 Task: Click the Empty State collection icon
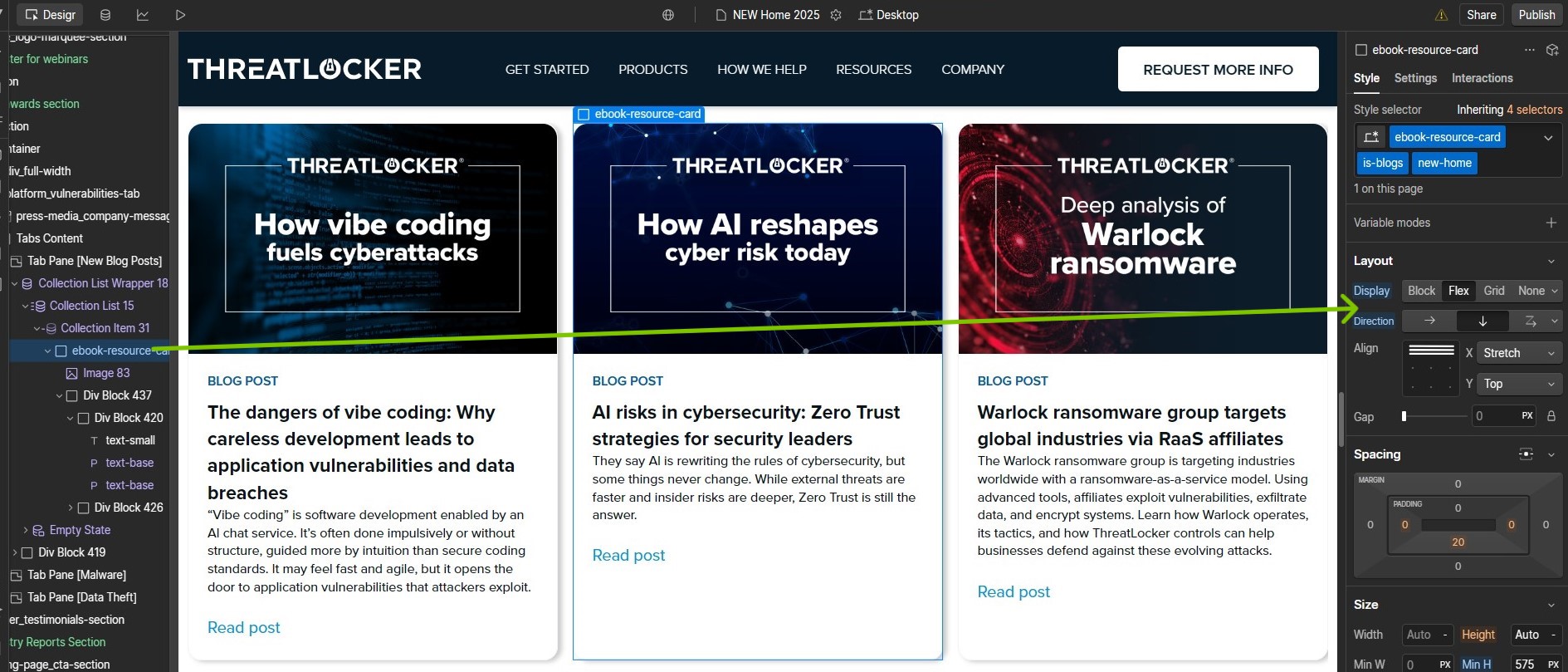[x=38, y=531]
